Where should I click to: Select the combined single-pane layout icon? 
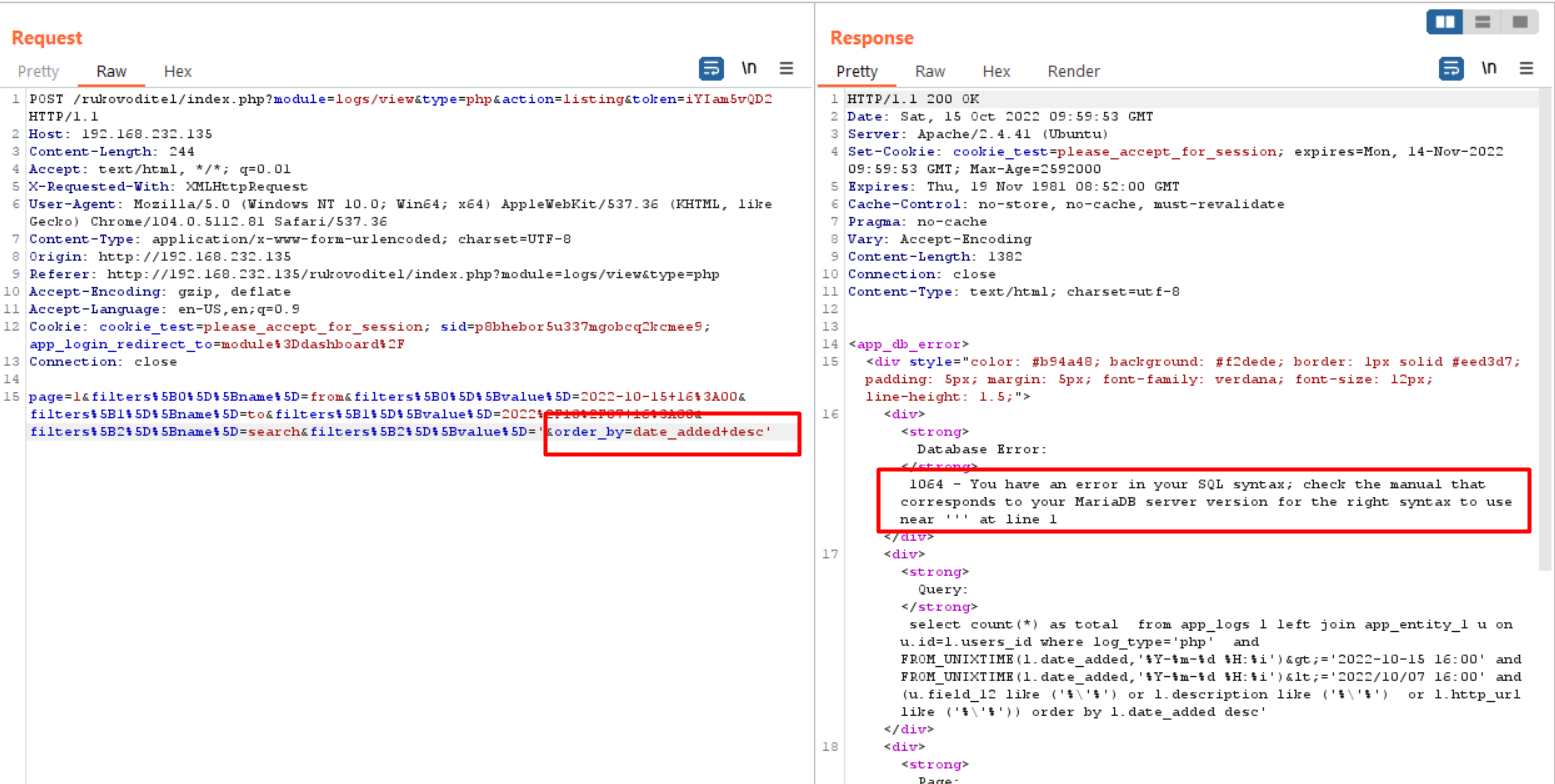pos(1520,21)
